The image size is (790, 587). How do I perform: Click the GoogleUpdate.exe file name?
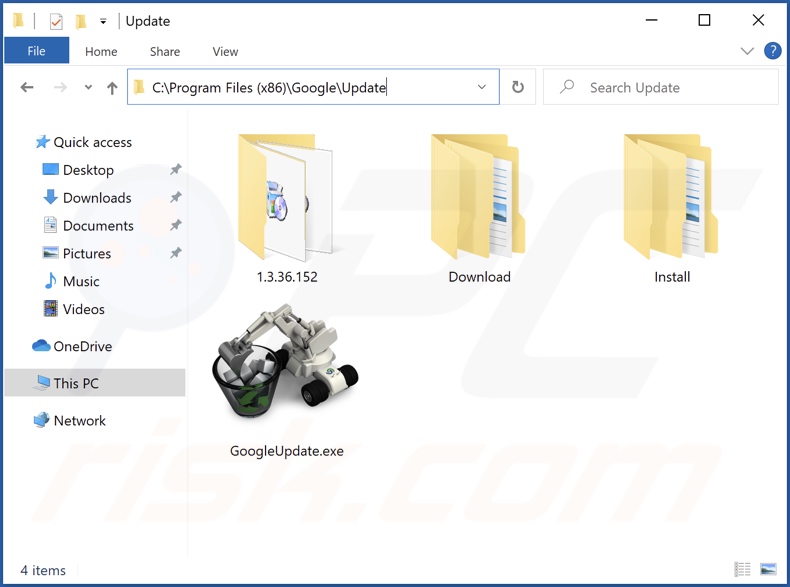click(x=287, y=451)
